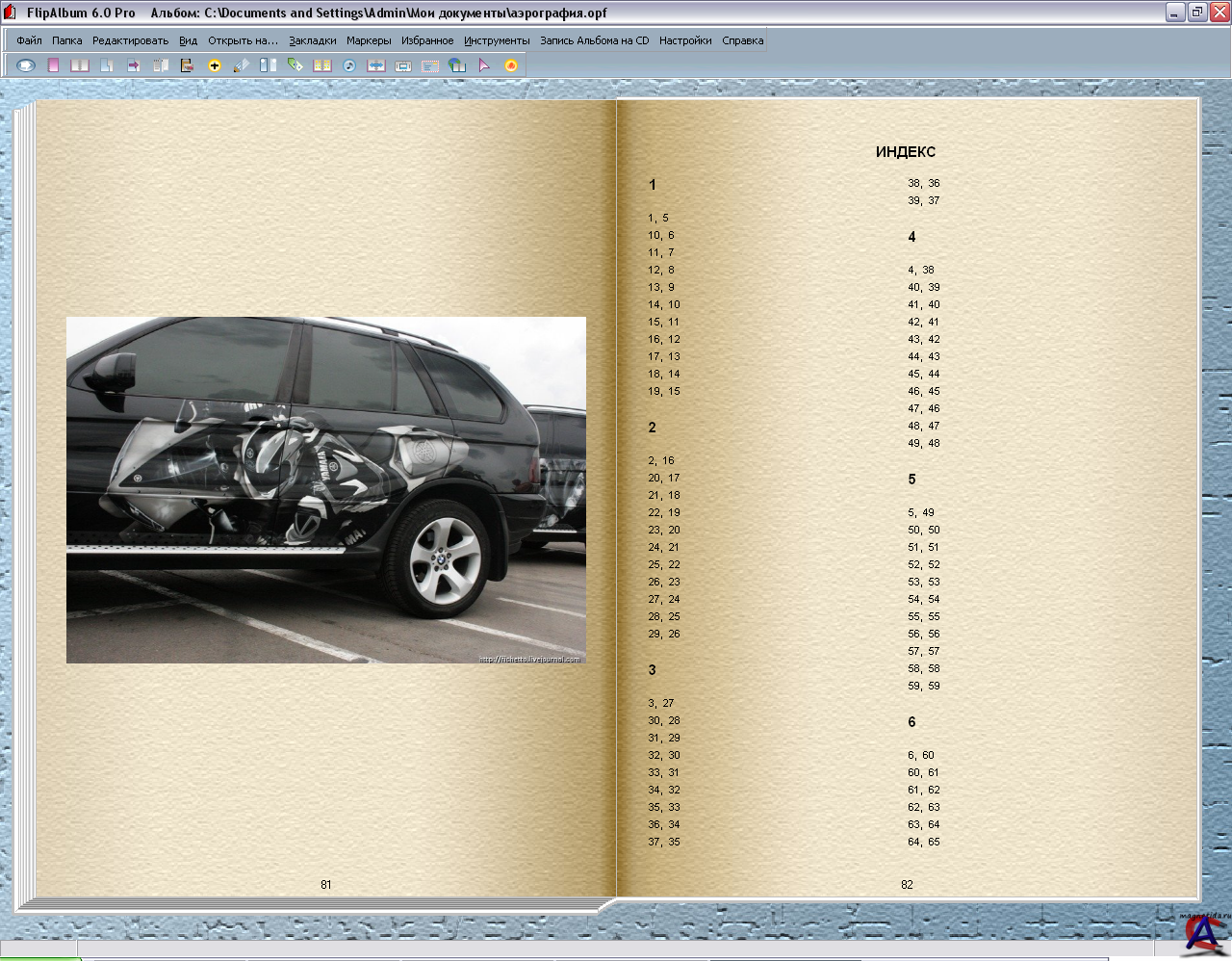Screen dimensions: 1232x961
Task: Click the airbrushed BMW car photo
Action: tap(325, 489)
